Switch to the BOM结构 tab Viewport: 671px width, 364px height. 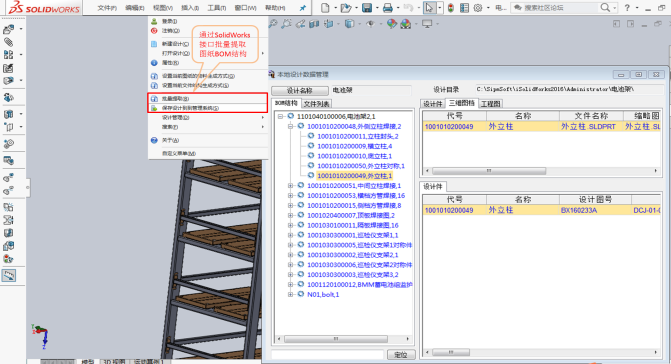pyautogui.click(x=286, y=103)
